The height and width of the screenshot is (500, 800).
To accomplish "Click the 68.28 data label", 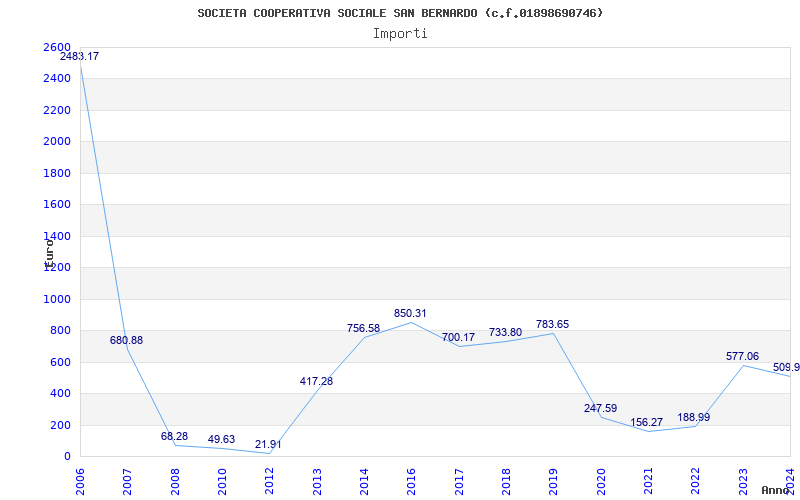I will tap(174, 437).
